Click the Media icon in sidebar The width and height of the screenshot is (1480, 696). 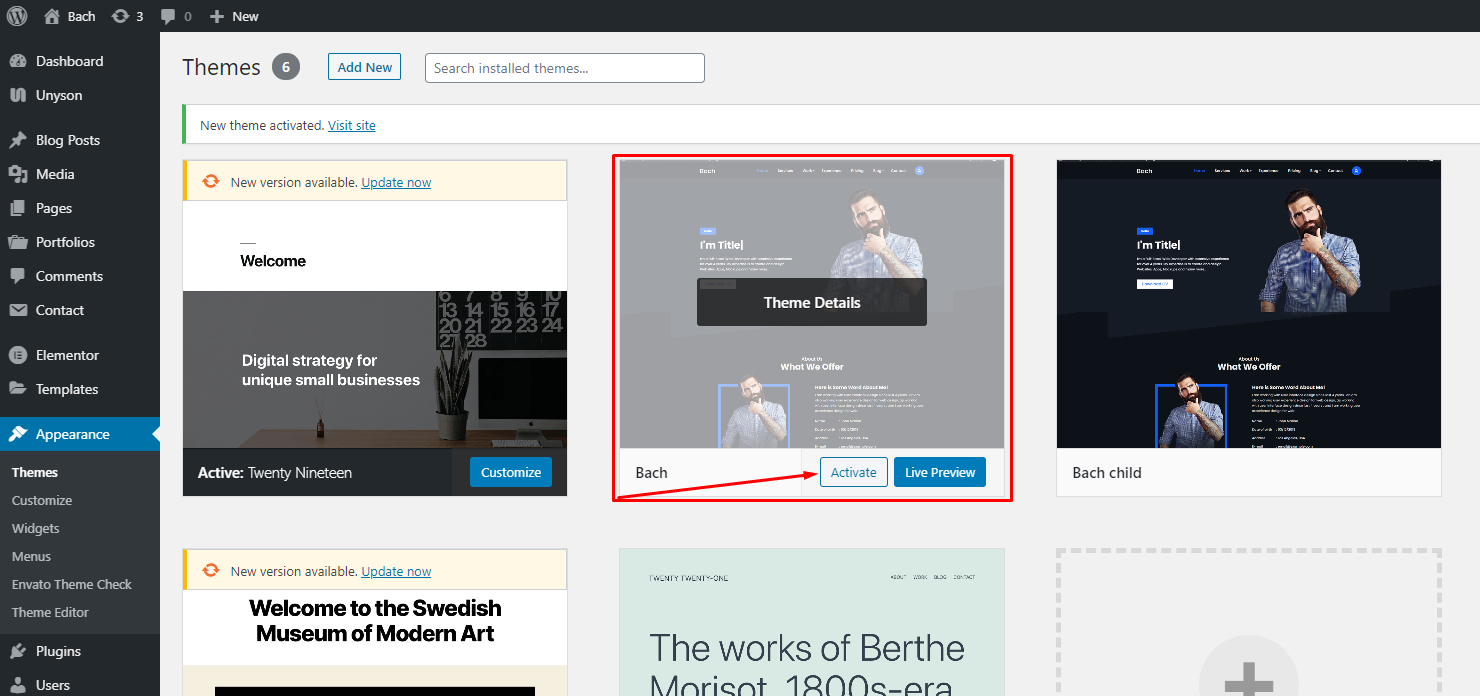tap(18, 174)
